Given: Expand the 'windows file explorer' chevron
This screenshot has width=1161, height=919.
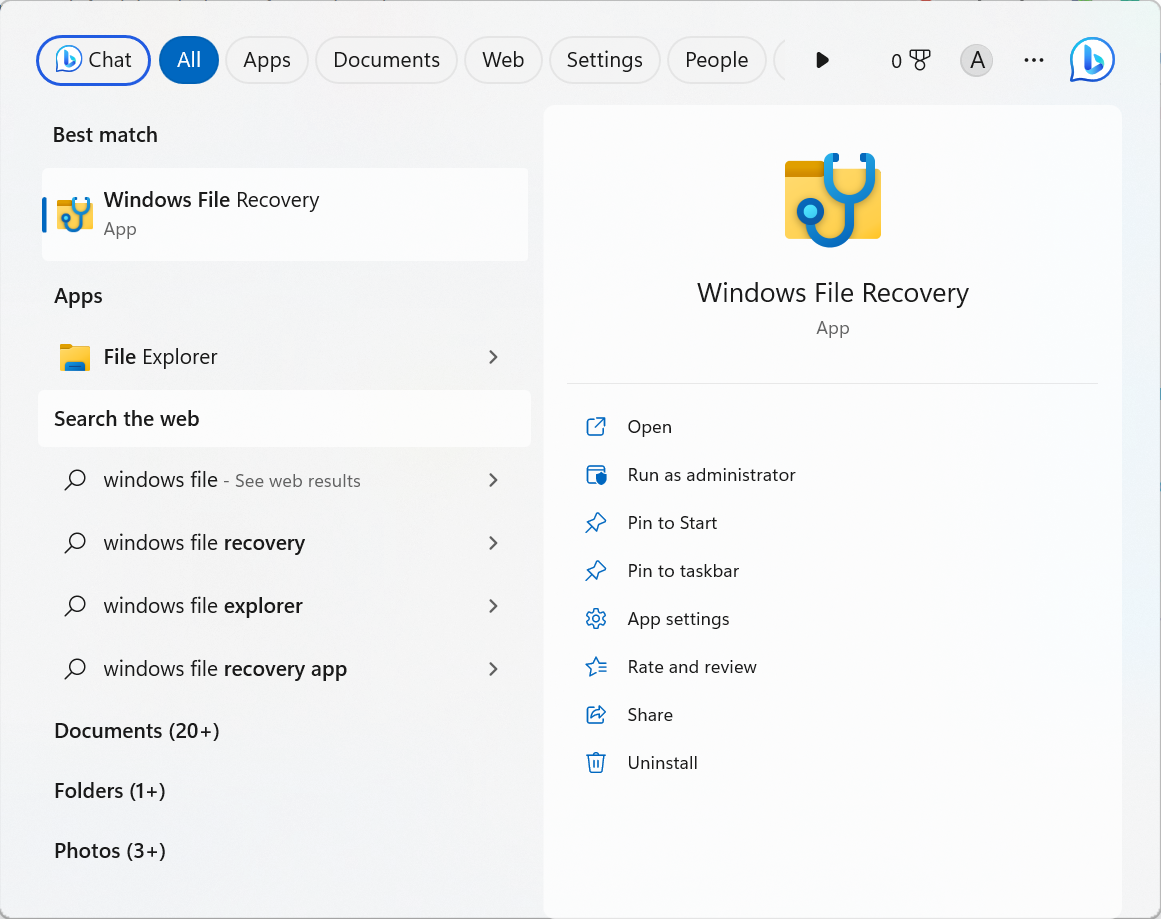Looking at the screenshot, I should coord(493,606).
